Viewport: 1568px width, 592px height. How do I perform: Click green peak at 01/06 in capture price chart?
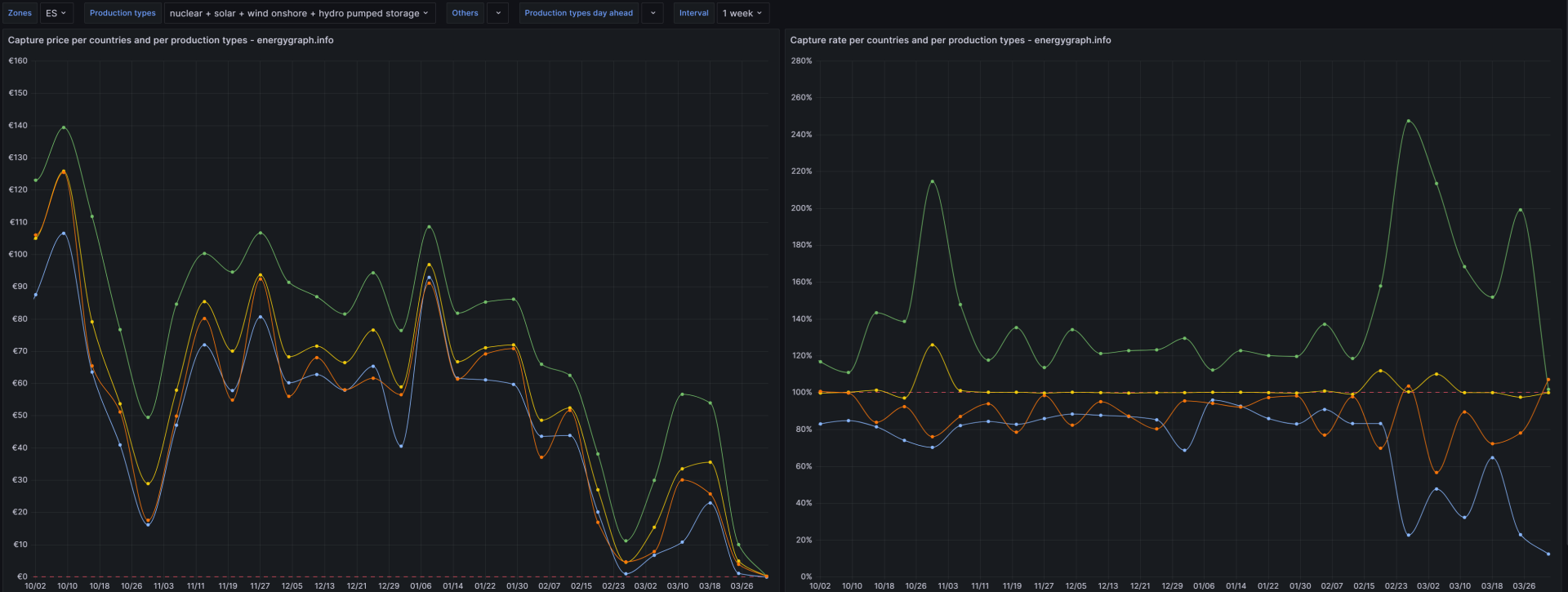(429, 227)
